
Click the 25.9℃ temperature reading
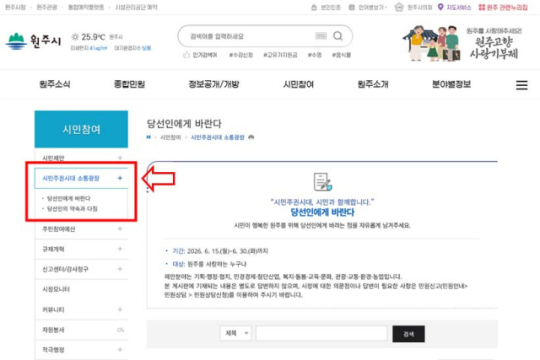93,37
